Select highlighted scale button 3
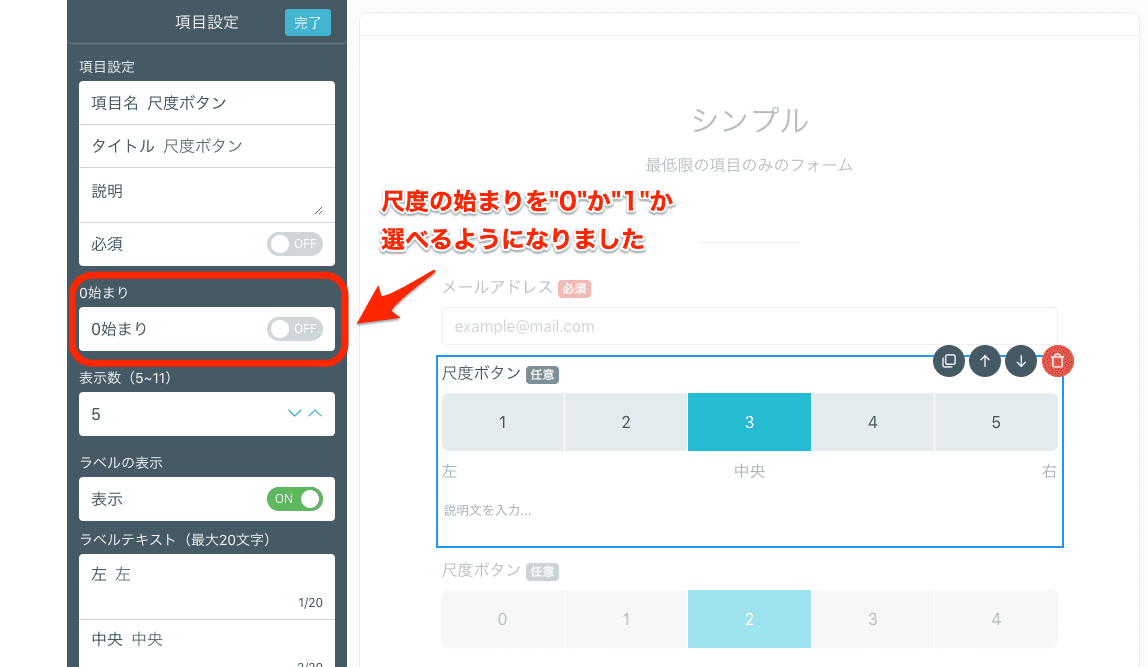 click(x=749, y=422)
